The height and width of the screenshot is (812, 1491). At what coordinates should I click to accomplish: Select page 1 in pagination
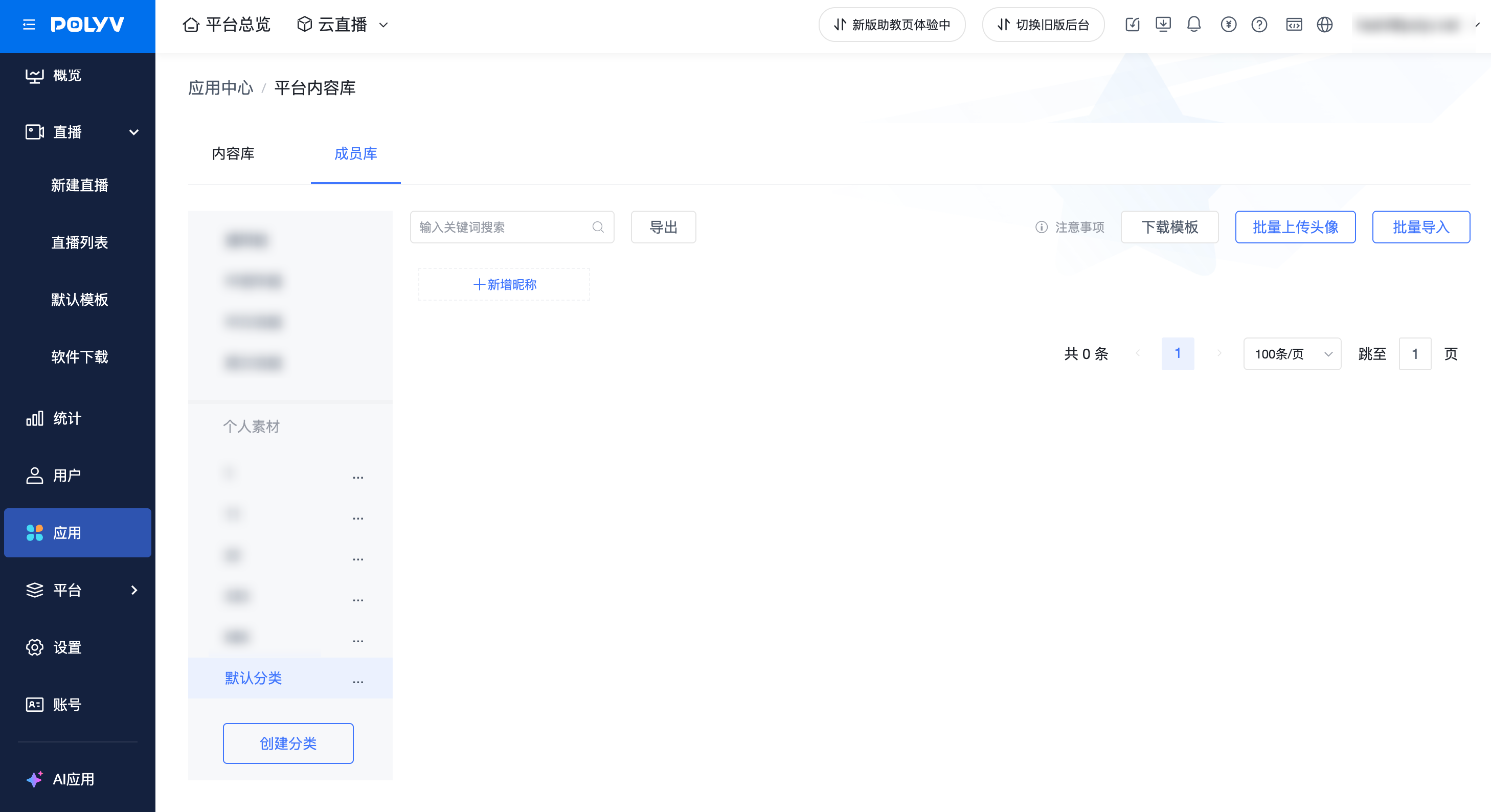tap(1178, 354)
